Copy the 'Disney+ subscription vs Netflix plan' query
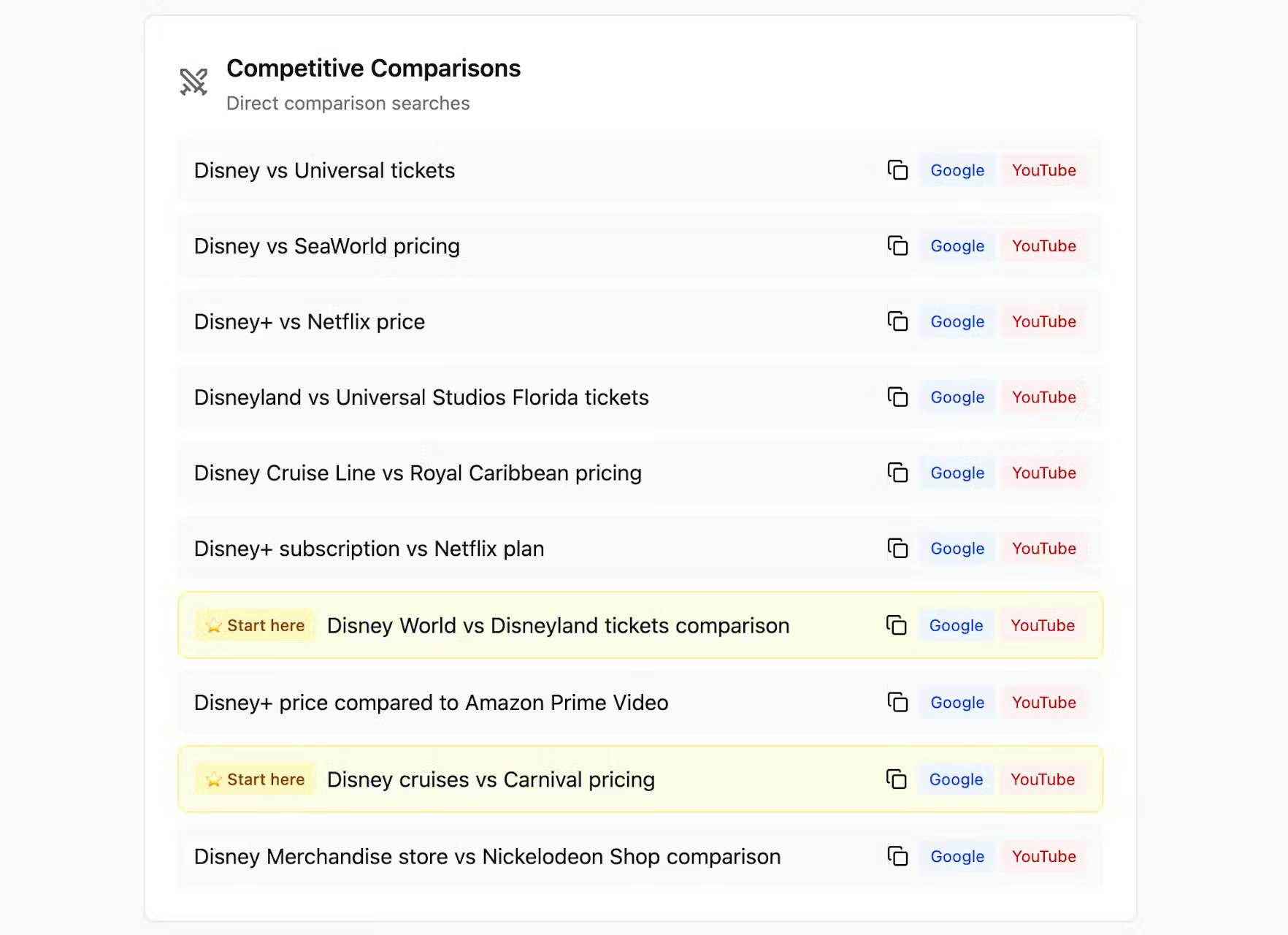Image resolution: width=1288 pixels, height=935 pixels. (897, 549)
